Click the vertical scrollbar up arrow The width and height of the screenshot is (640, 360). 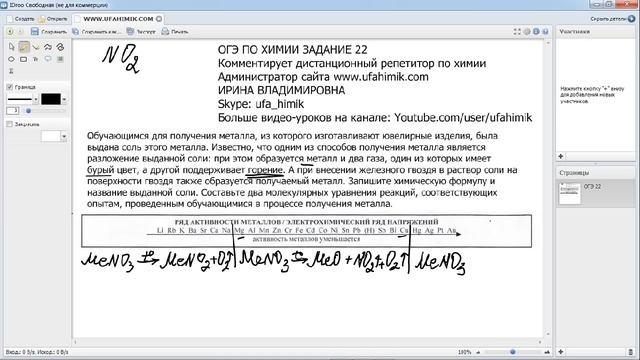pyautogui.click(x=548, y=42)
